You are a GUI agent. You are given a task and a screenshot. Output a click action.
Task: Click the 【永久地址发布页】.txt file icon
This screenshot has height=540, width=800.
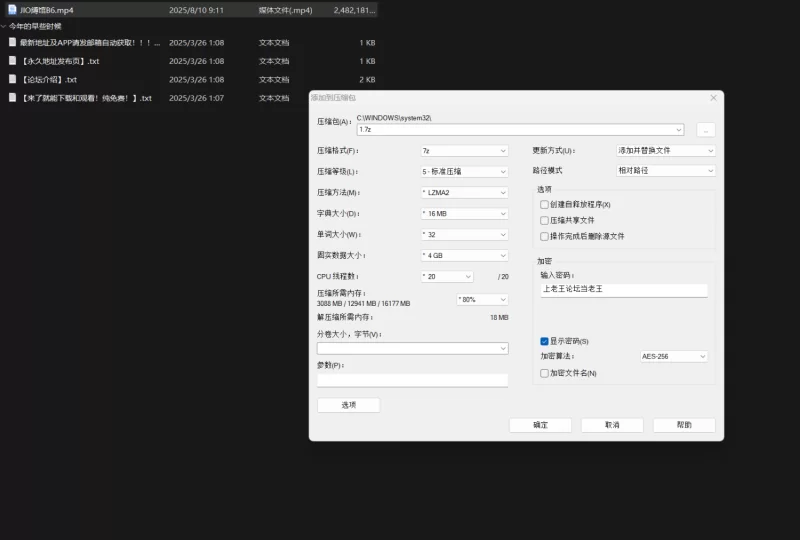pyautogui.click(x=12, y=61)
